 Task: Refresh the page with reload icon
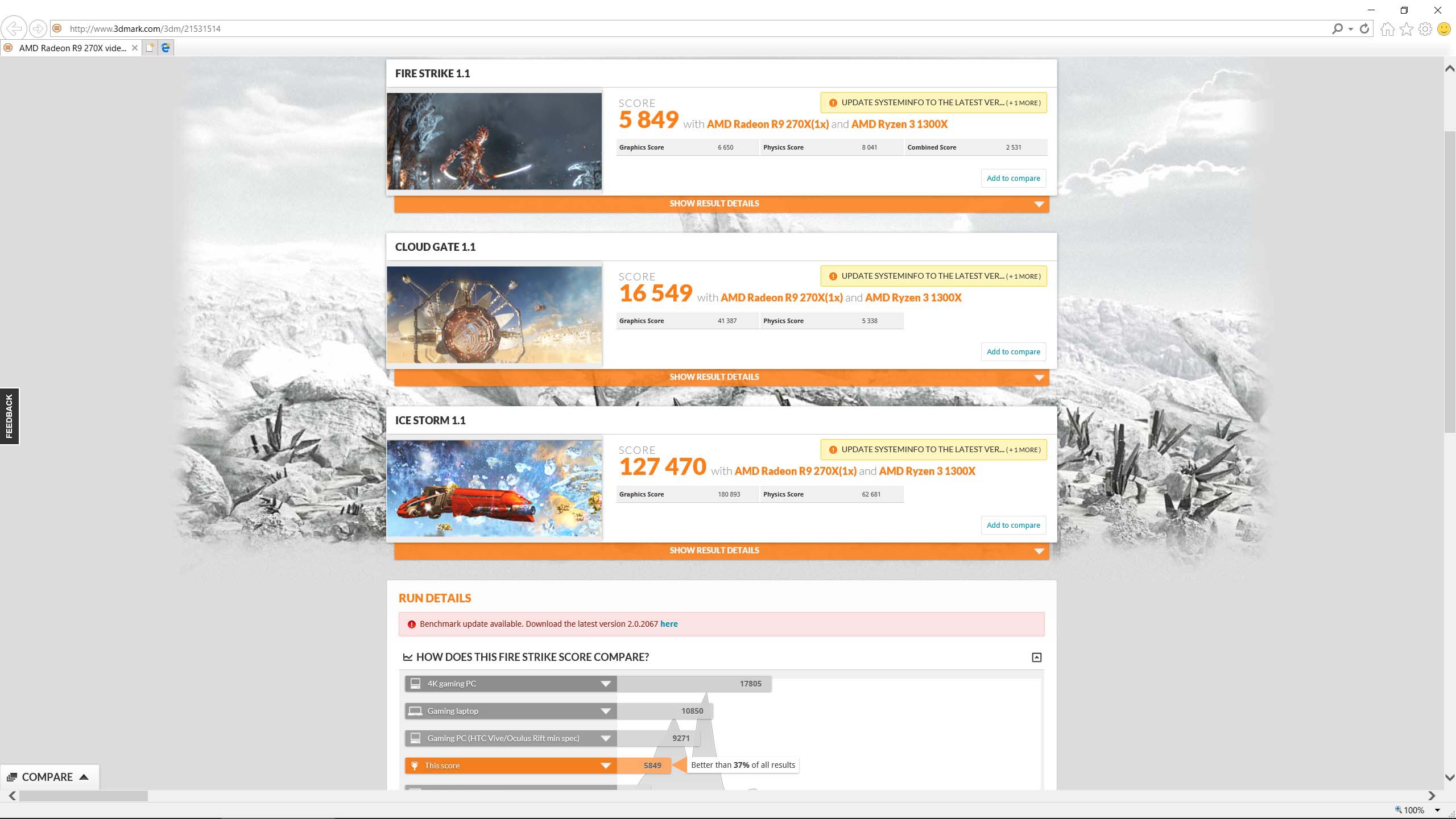(1364, 28)
